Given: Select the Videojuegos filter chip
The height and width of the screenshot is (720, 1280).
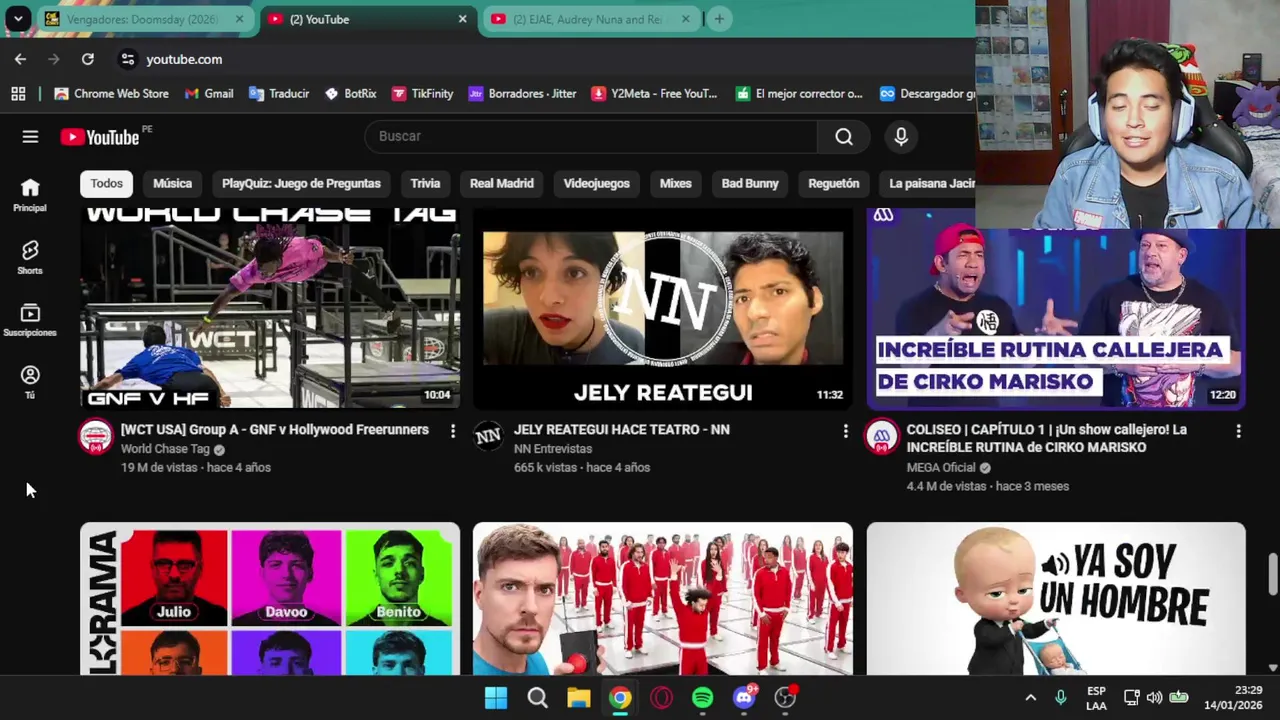Looking at the screenshot, I should pos(596,183).
